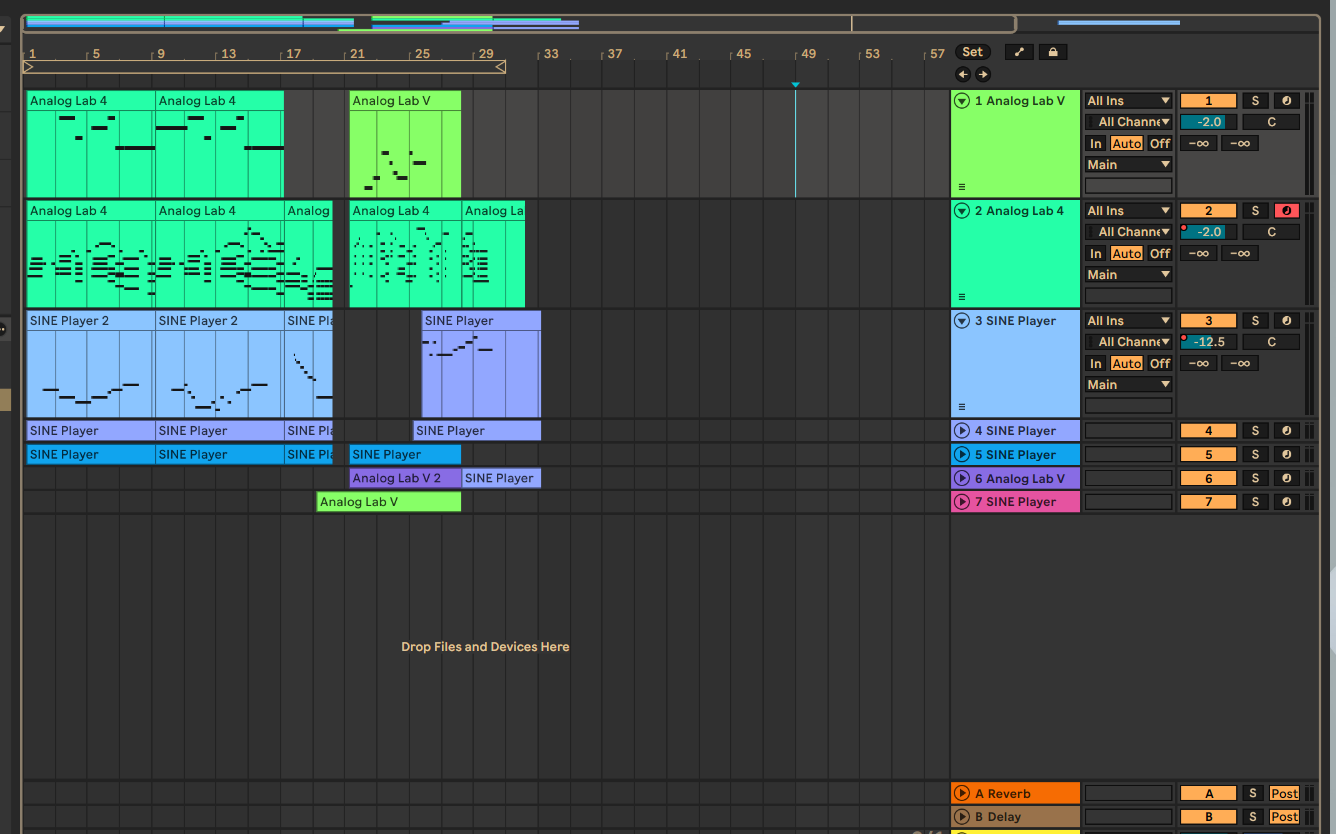
Task: Select the 1 Analog Lab V track title
Action: 1020,101
